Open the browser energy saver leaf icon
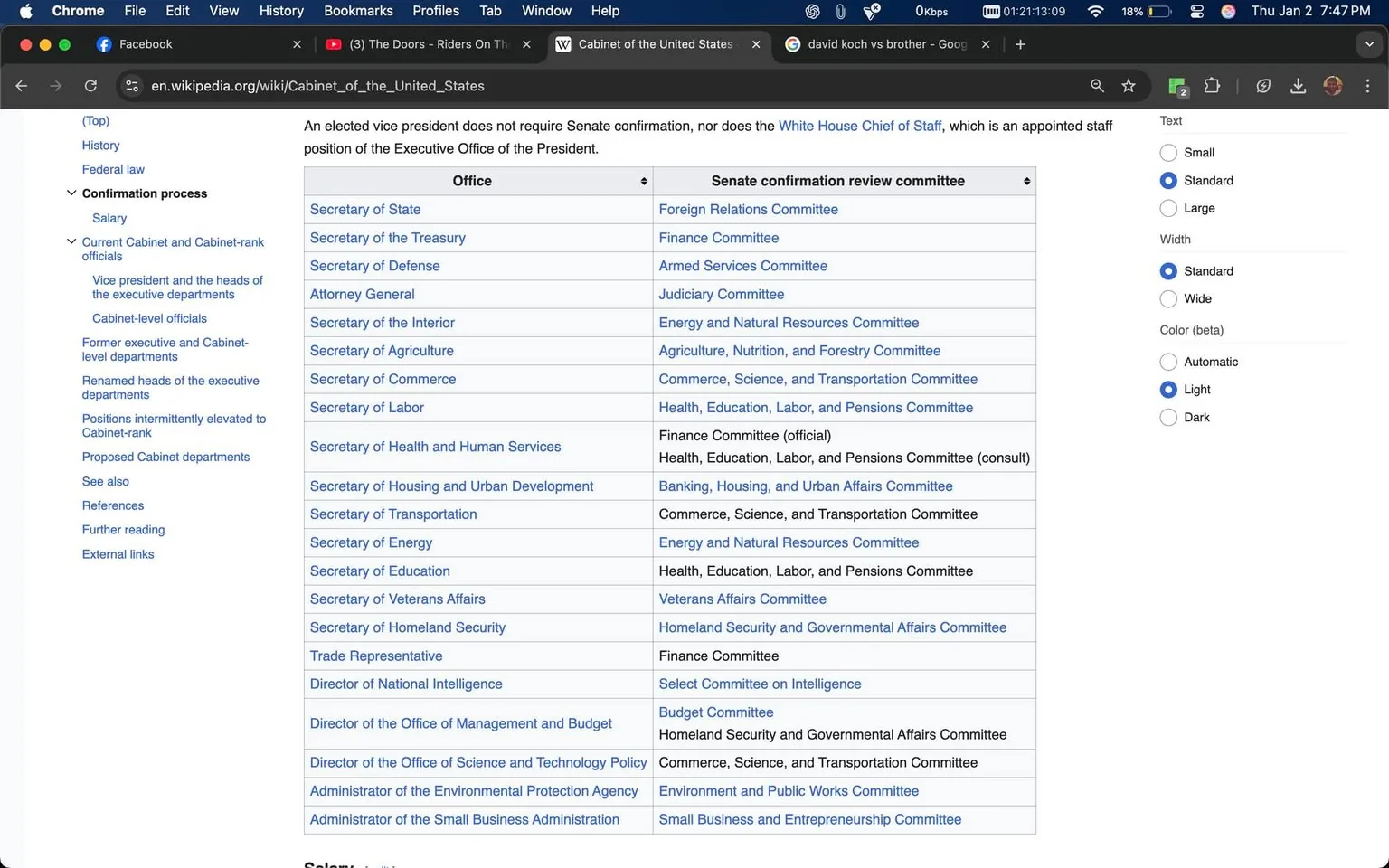The width and height of the screenshot is (1389, 868). 1263,85
